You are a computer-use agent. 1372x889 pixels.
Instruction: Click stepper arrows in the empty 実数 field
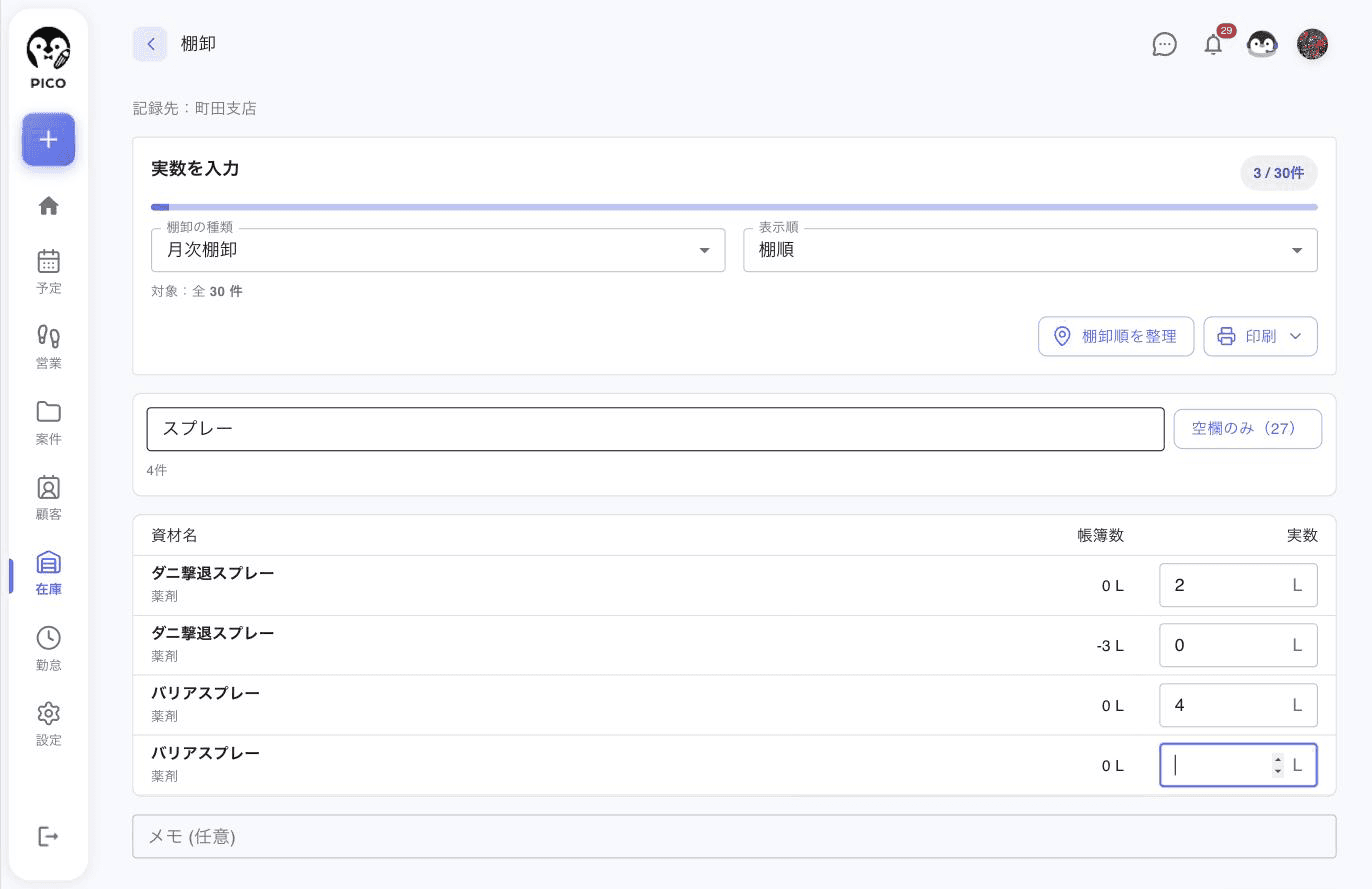(x=1277, y=765)
